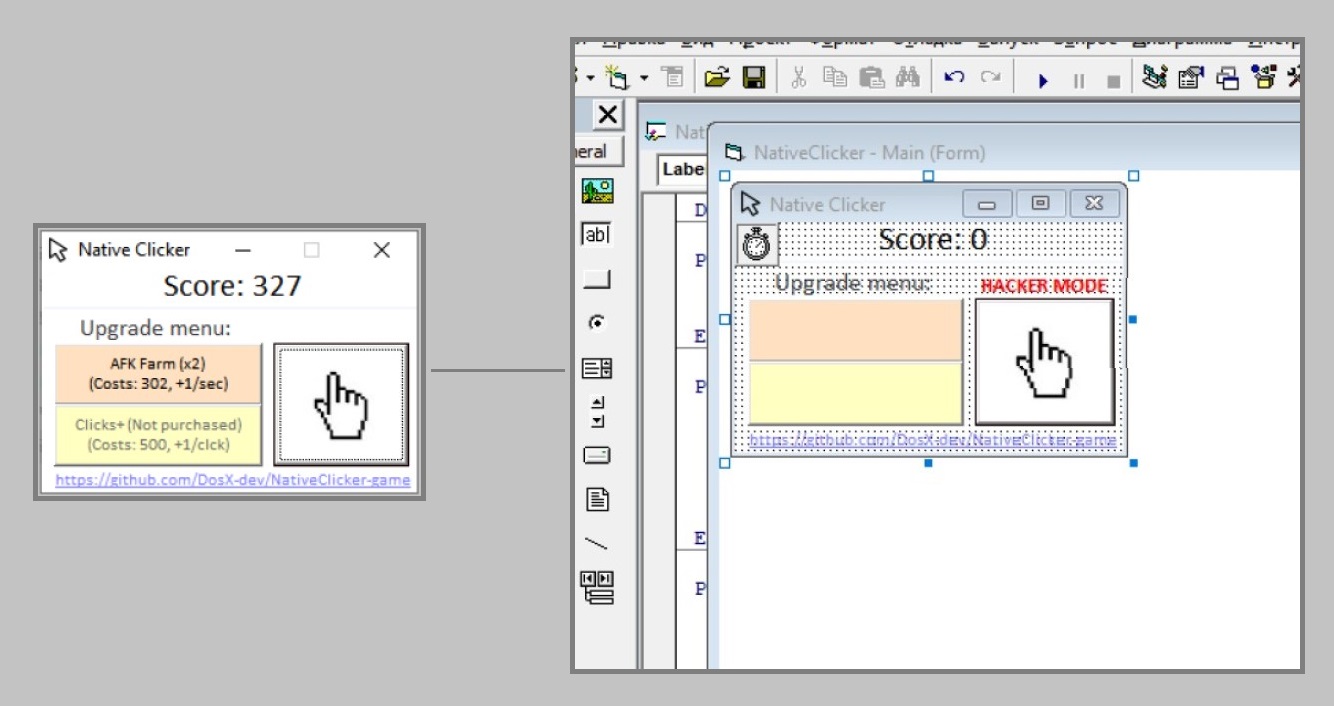Click the Break pause button
The height and width of the screenshot is (706, 1334).
tap(1079, 80)
